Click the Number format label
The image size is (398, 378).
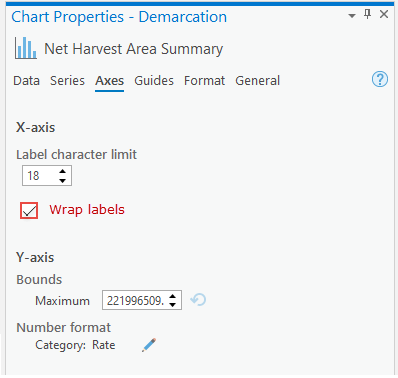tap(63, 327)
